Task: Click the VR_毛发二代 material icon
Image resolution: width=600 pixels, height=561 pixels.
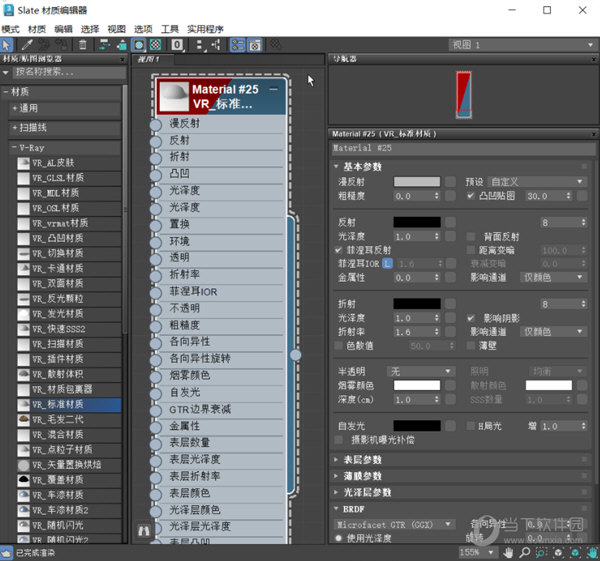Action: [x=23, y=420]
